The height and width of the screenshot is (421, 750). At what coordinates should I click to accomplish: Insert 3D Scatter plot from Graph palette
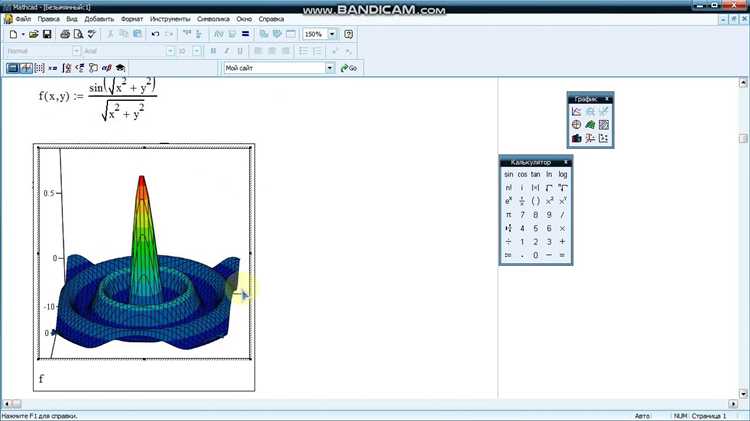pos(590,138)
